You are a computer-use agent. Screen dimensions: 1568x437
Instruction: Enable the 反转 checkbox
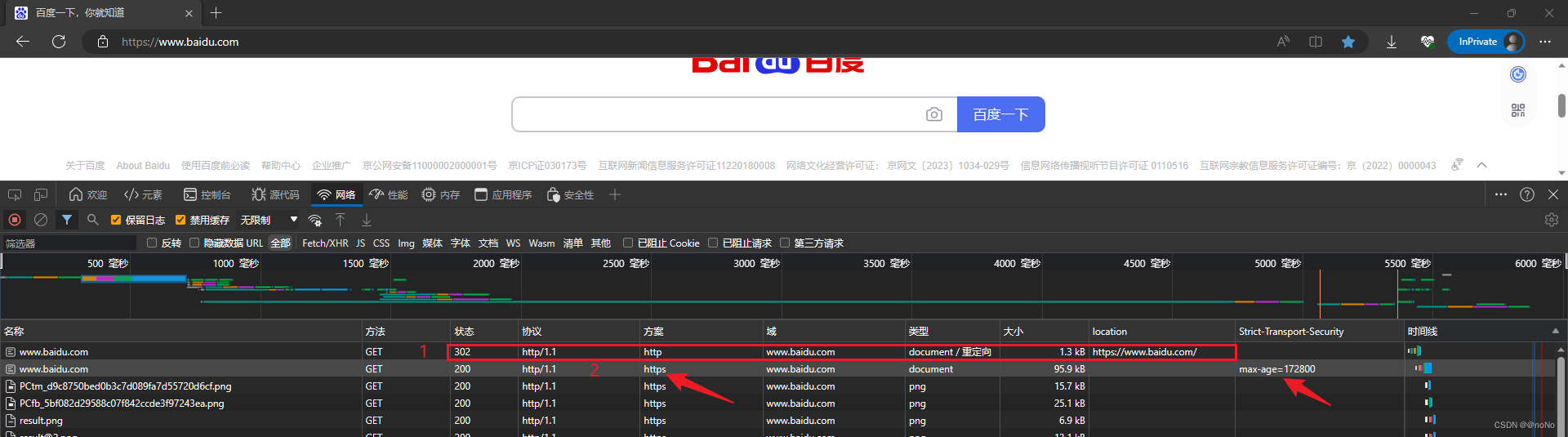(152, 243)
